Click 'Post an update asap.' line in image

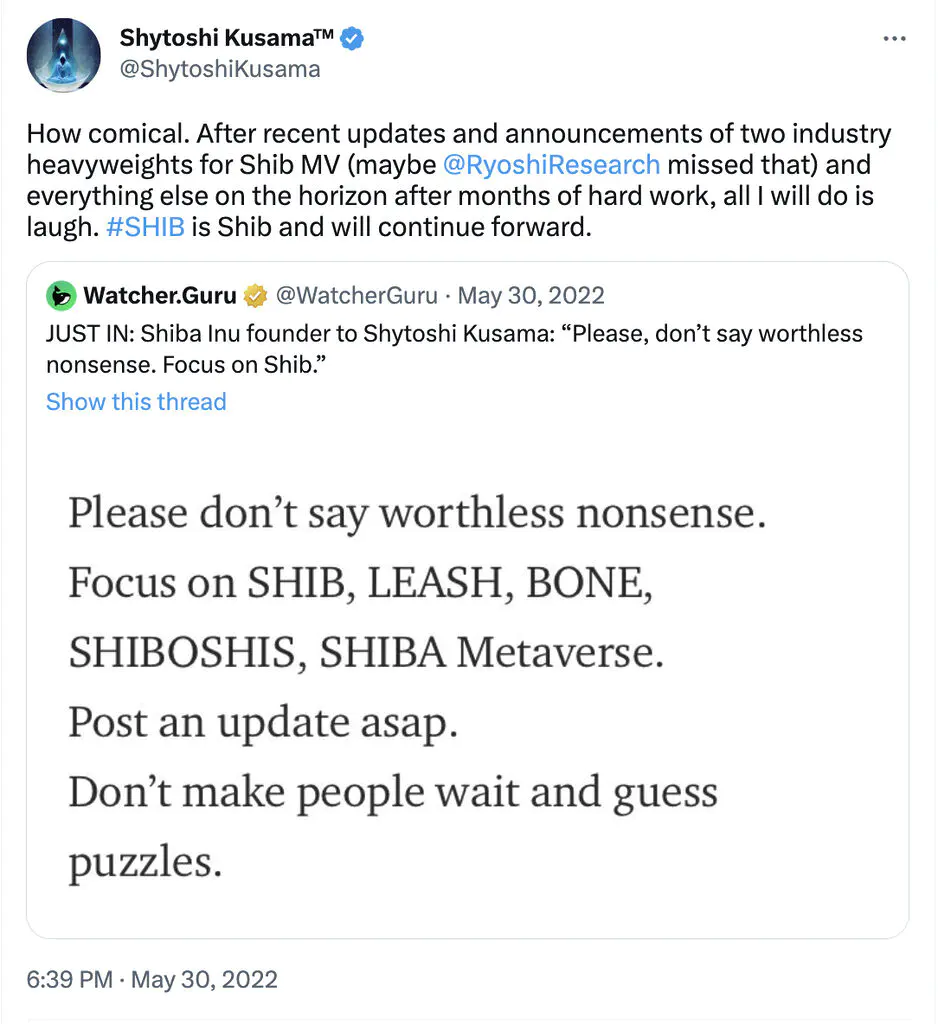[263, 724]
